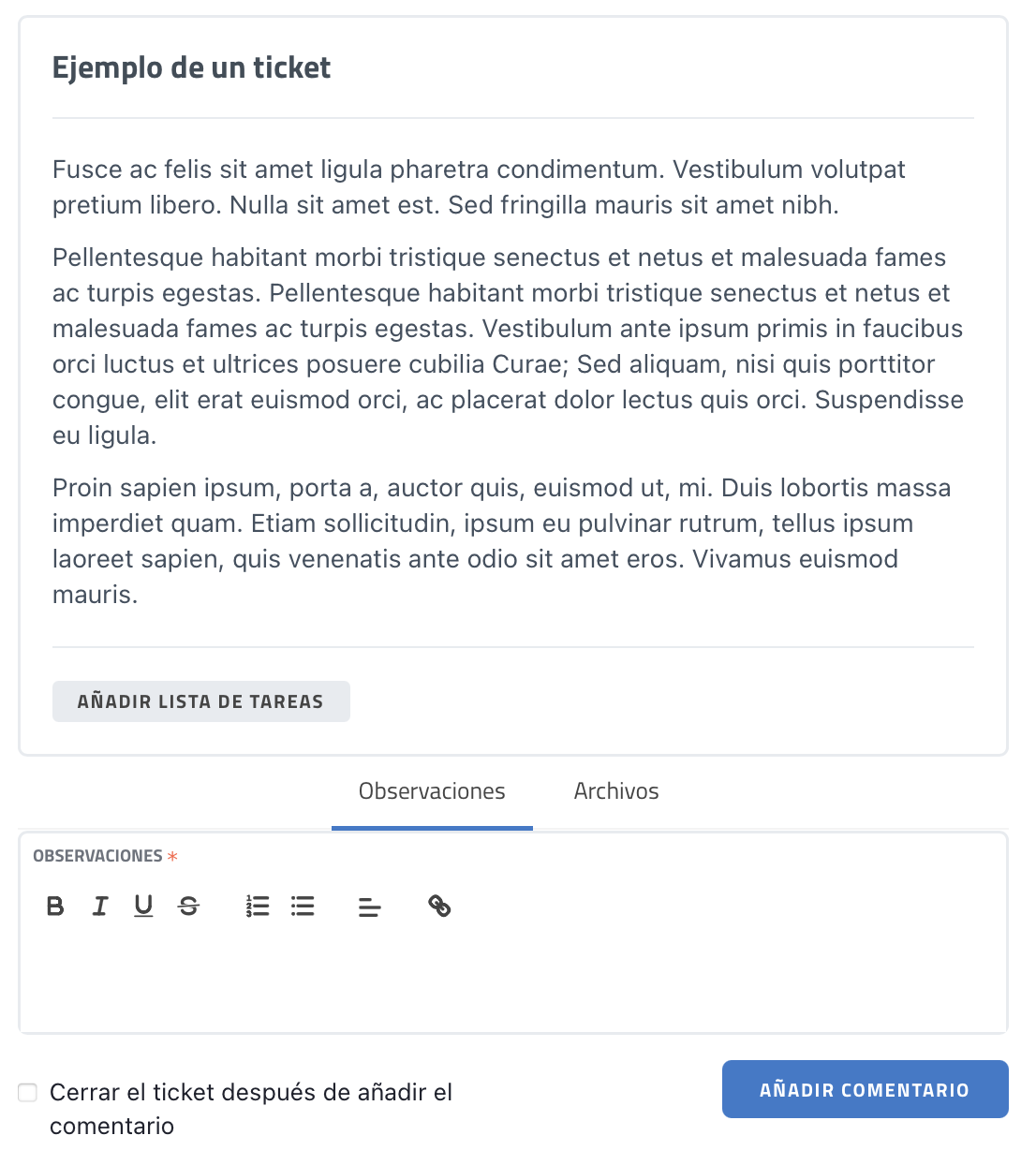Insert a numbered list

click(x=258, y=906)
